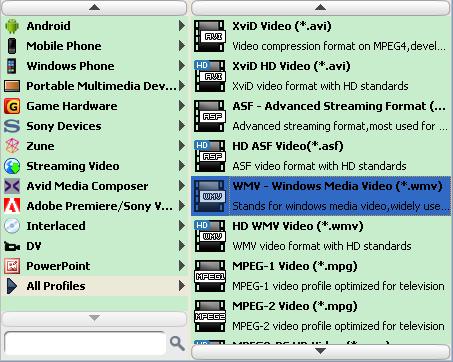This screenshot has height=362, width=453.
Task: Click 'MPEG-2 video profile optimized for television' text
Action: tap(338, 326)
